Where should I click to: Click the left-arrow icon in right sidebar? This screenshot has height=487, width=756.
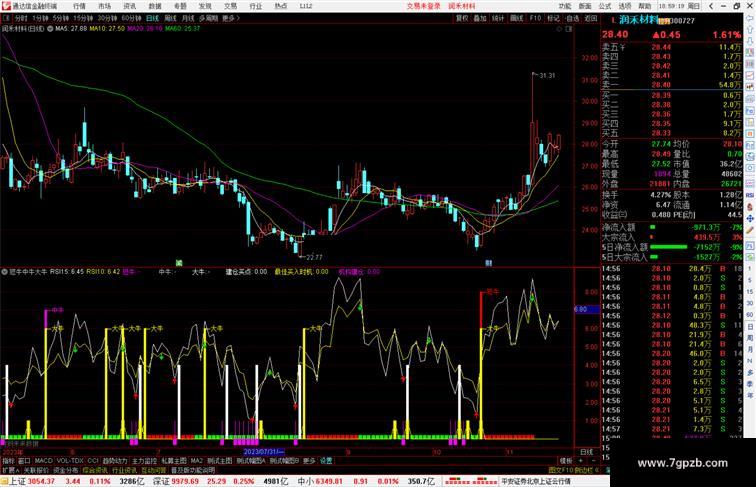point(750,18)
